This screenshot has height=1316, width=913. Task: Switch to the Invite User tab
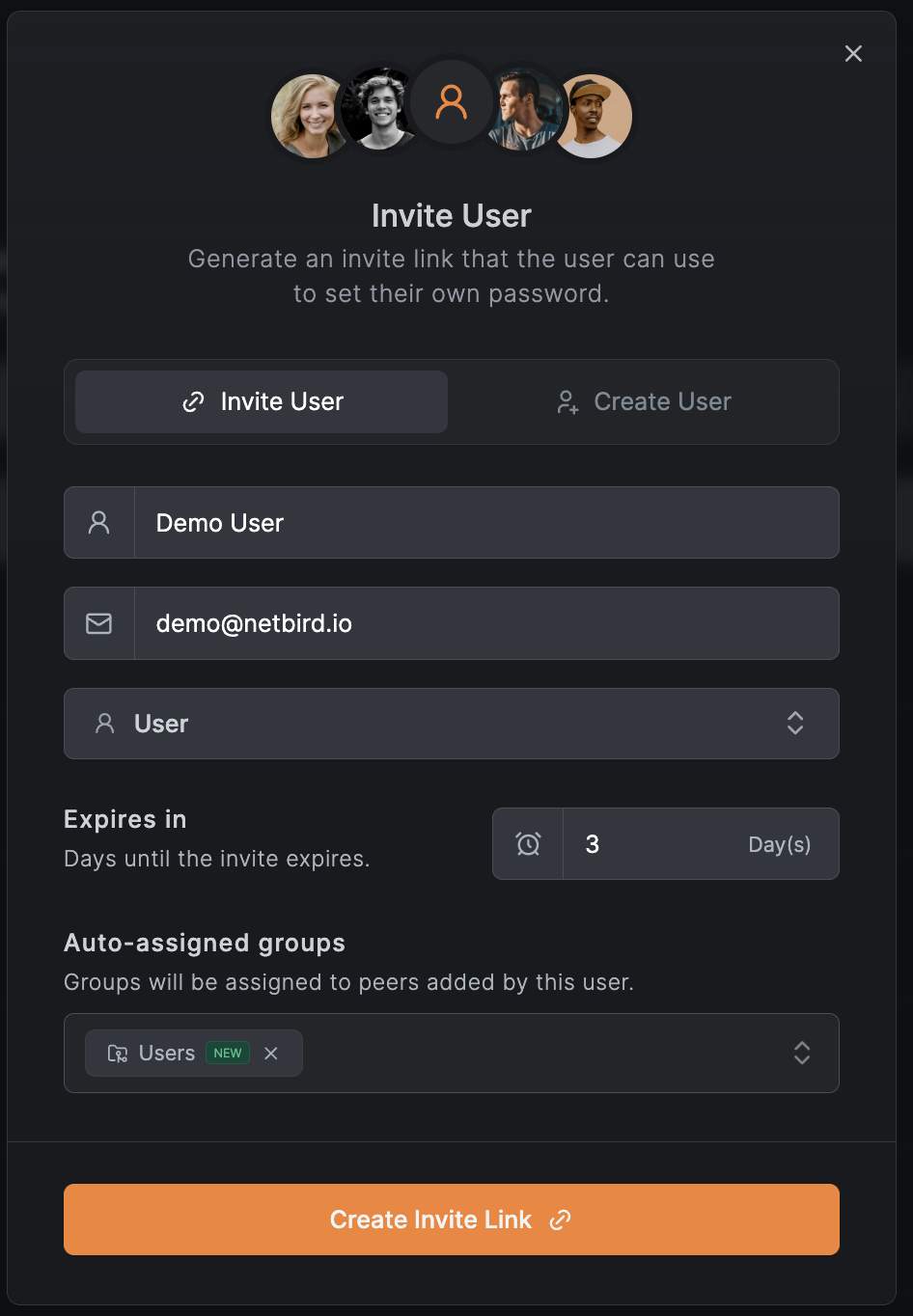pos(262,402)
